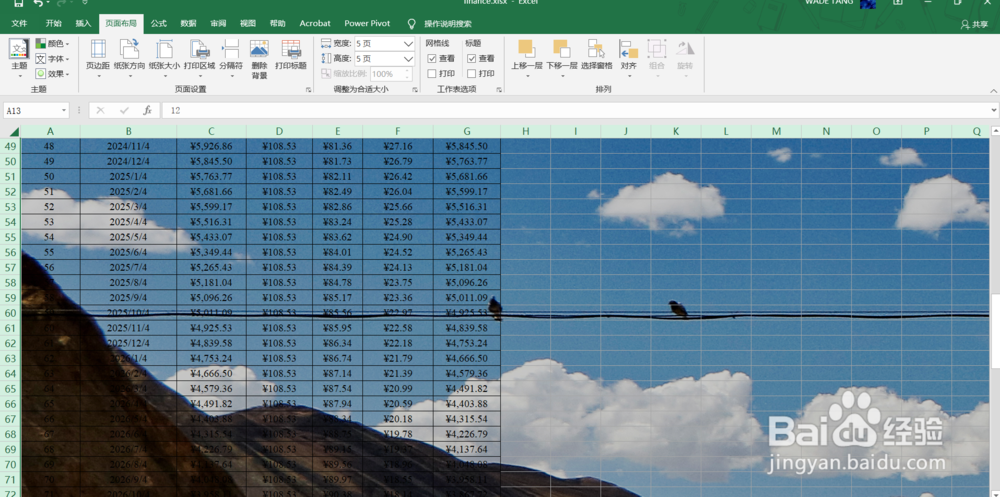The width and height of the screenshot is (1000, 497).
Task: Click the undo arrow in quick access toolbar
Action: (38, 3)
